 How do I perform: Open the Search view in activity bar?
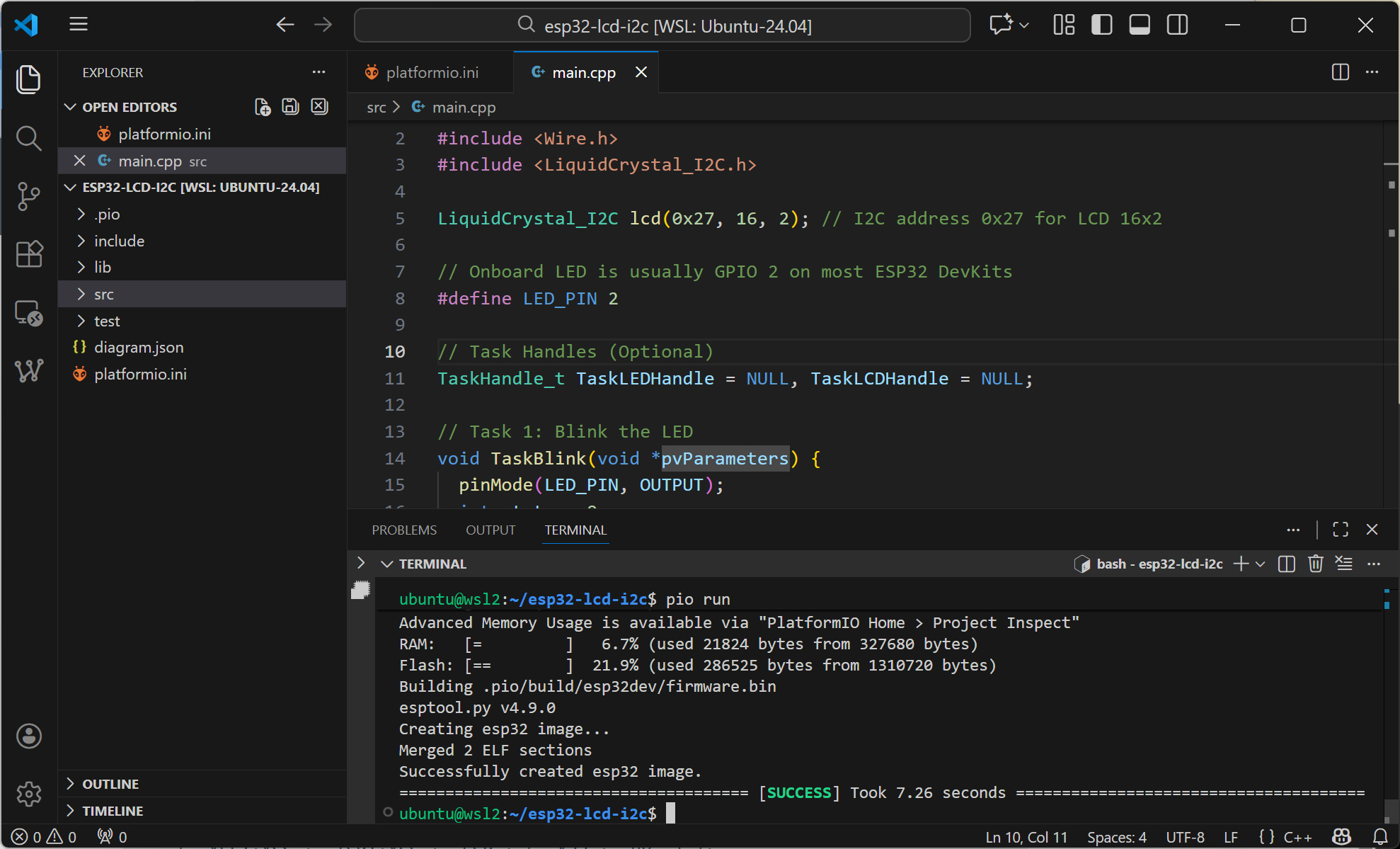28,138
